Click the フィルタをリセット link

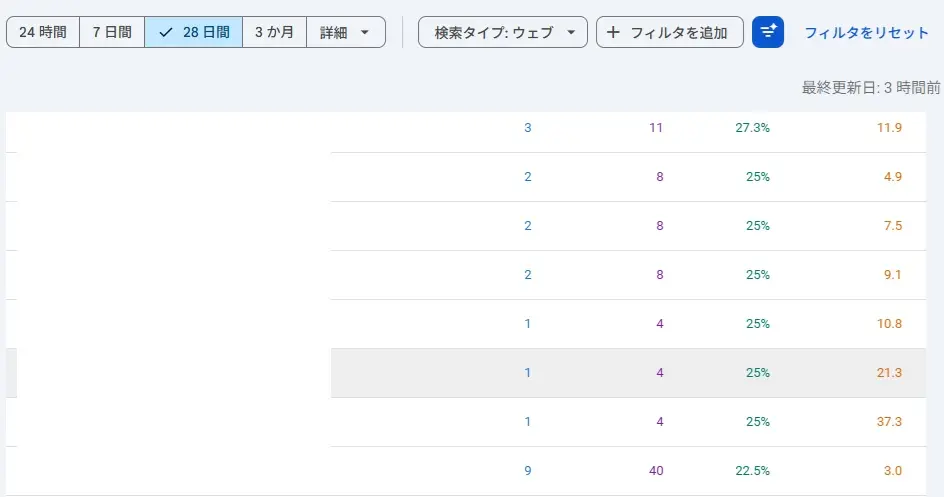point(866,32)
